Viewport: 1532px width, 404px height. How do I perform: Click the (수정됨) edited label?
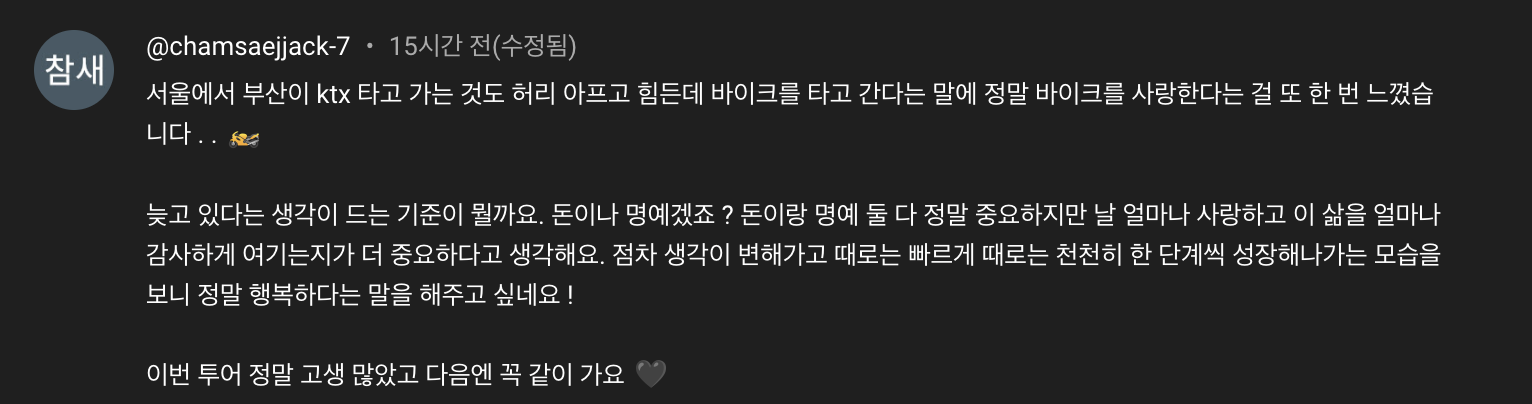(528, 46)
